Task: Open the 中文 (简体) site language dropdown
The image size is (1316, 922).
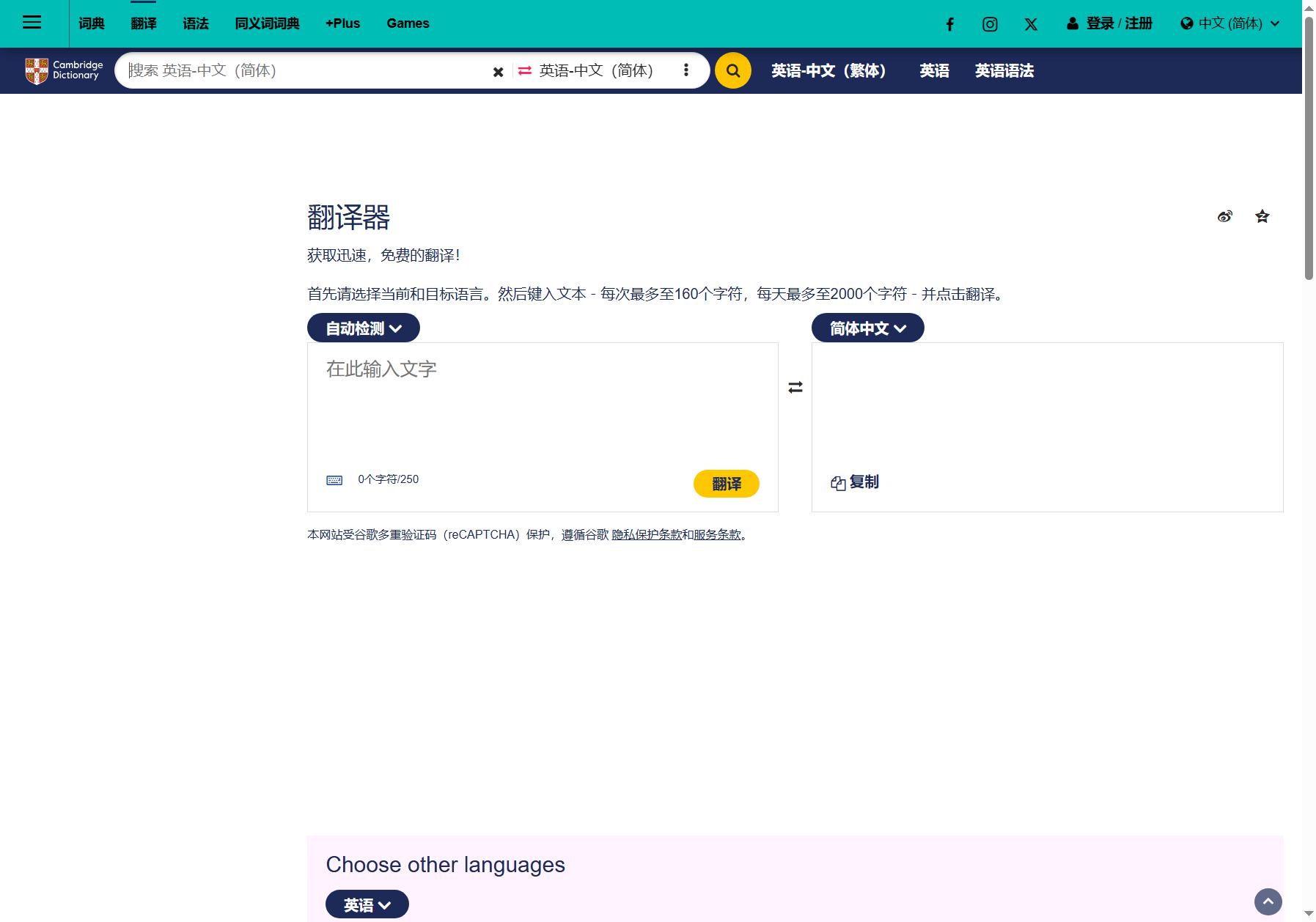Action: [1230, 23]
